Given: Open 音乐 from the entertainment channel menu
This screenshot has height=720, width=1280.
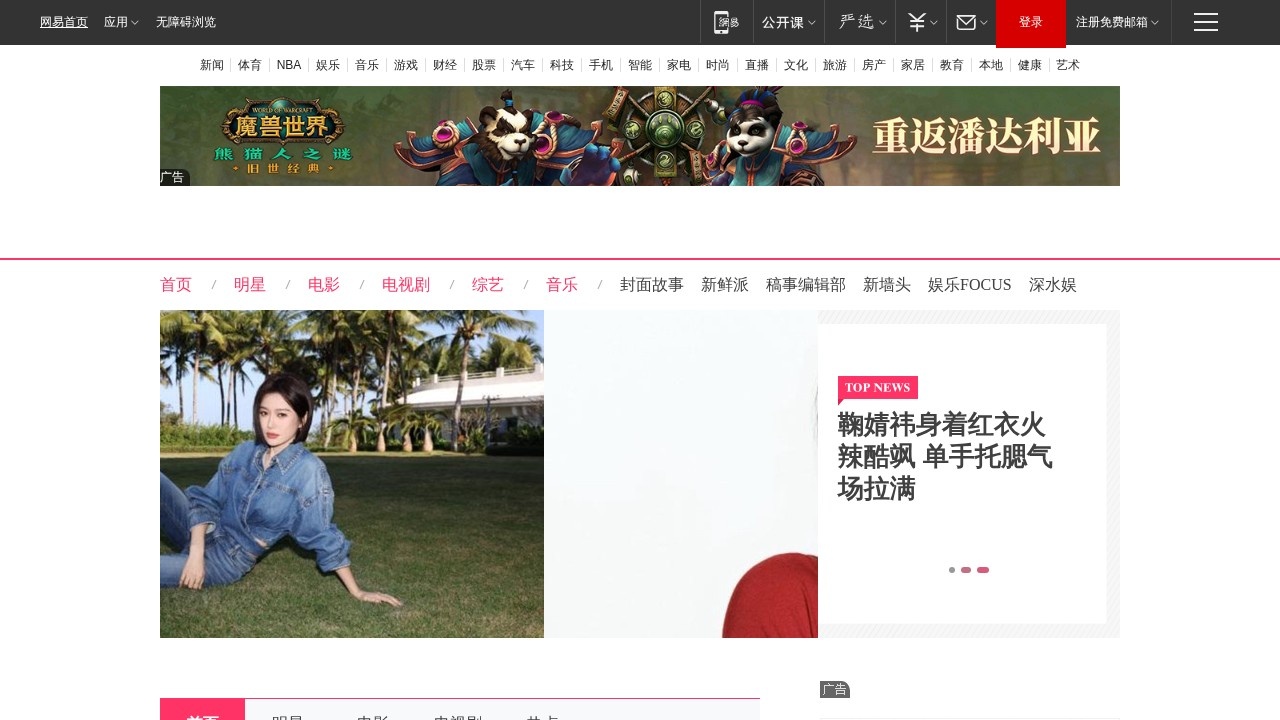Looking at the screenshot, I should [x=562, y=285].
